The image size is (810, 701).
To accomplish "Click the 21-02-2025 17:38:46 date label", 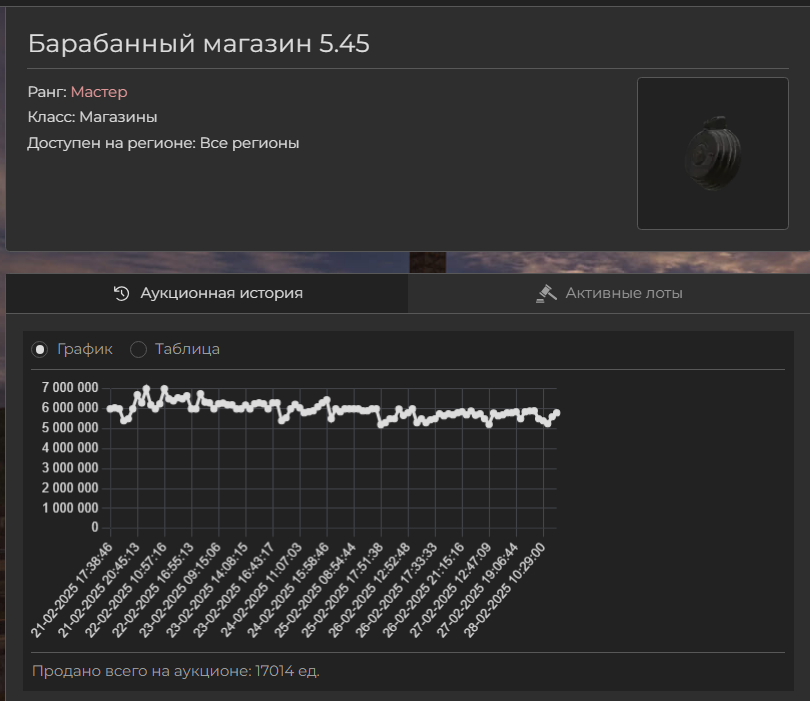I will [x=71, y=590].
